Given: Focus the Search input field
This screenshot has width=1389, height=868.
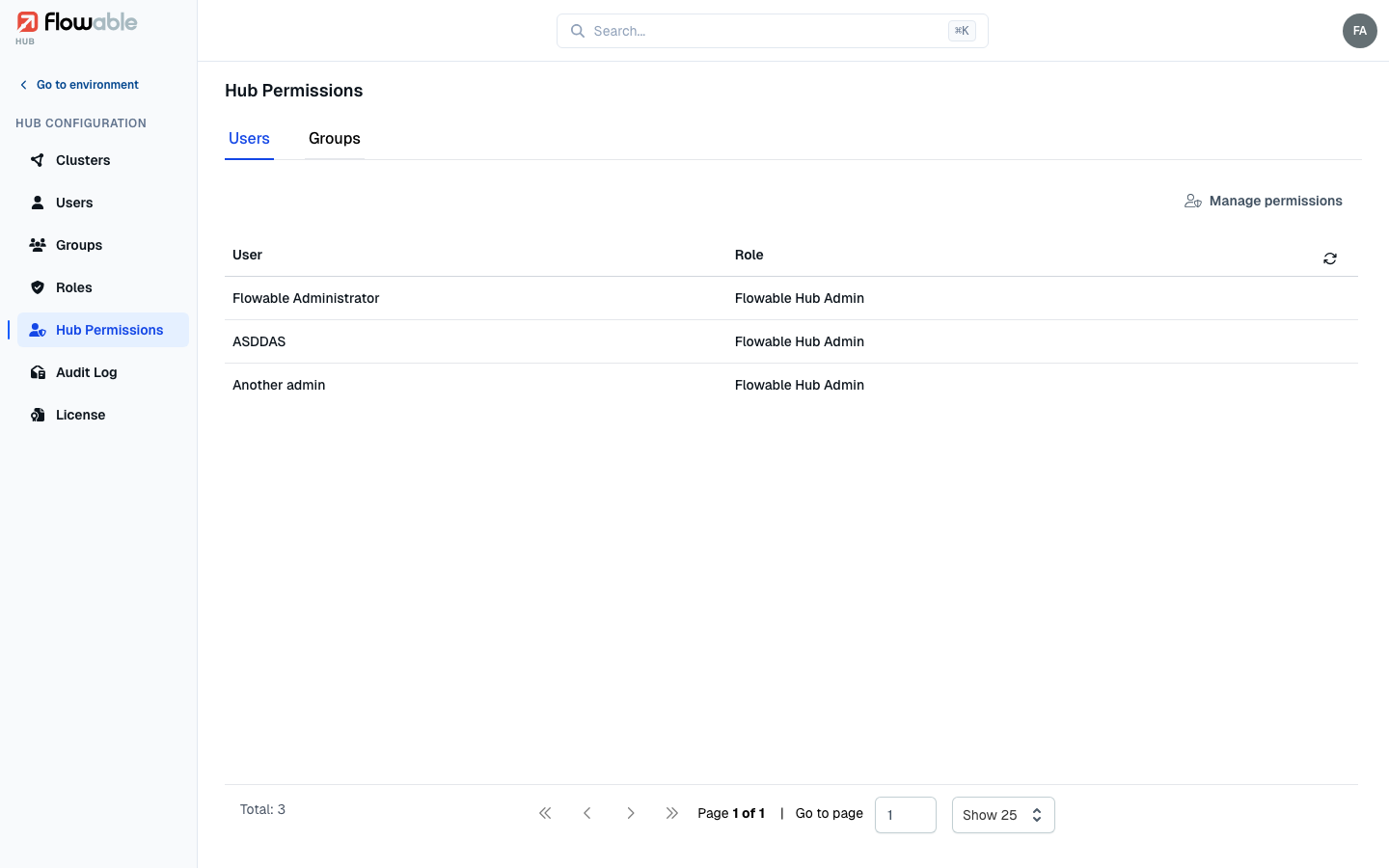Looking at the screenshot, I should (x=772, y=31).
